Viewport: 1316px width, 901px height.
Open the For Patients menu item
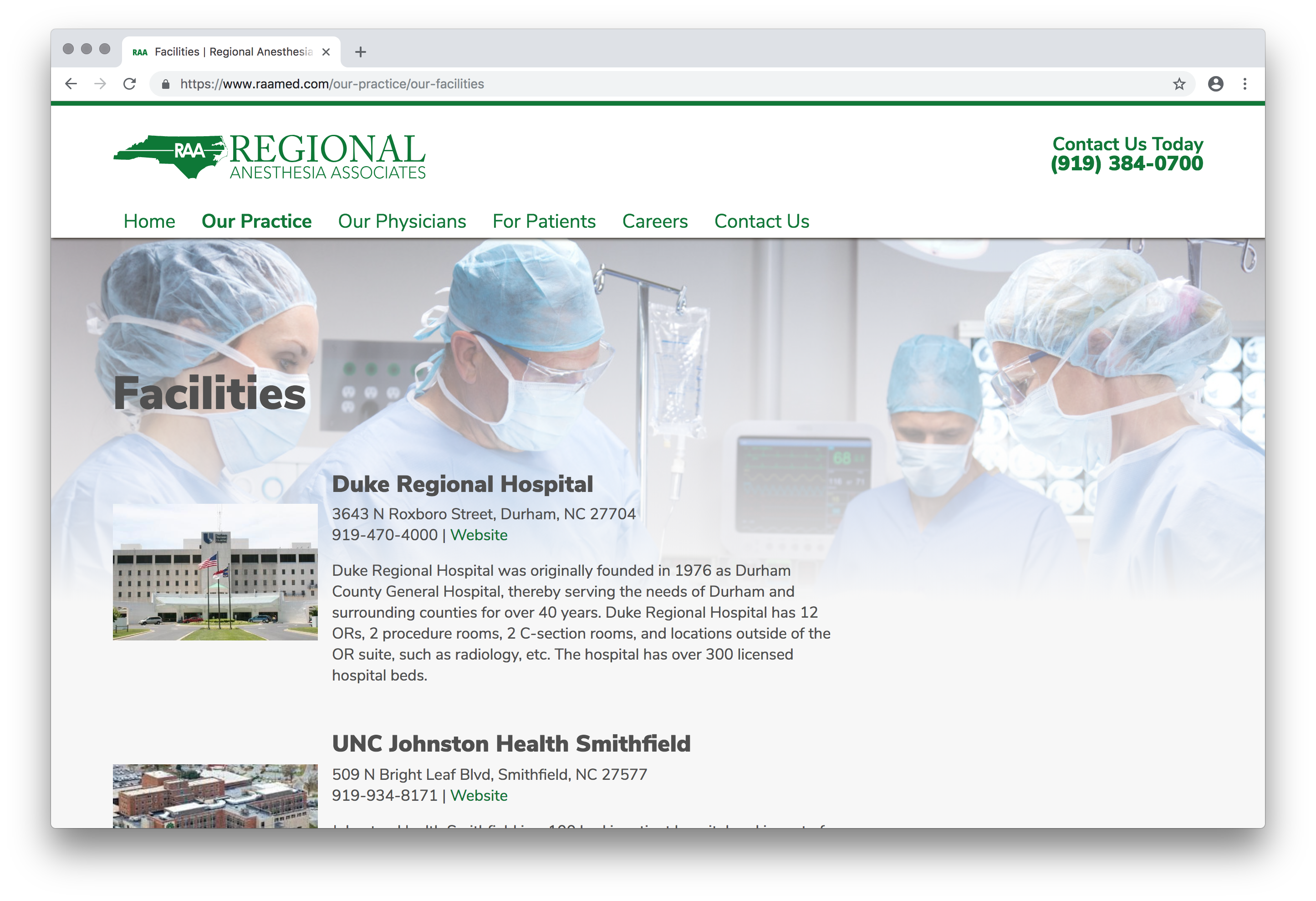pyautogui.click(x=544, y=221)
